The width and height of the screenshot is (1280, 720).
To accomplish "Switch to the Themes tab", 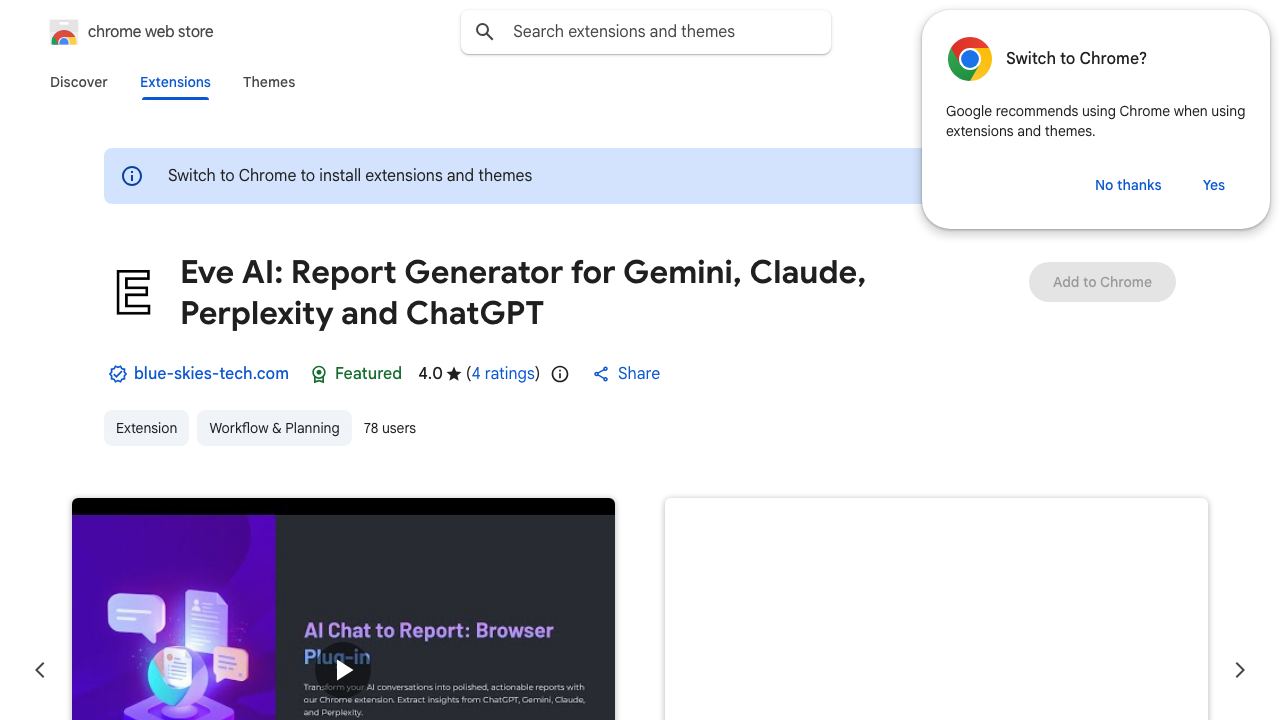I will [x=269, y=82].
